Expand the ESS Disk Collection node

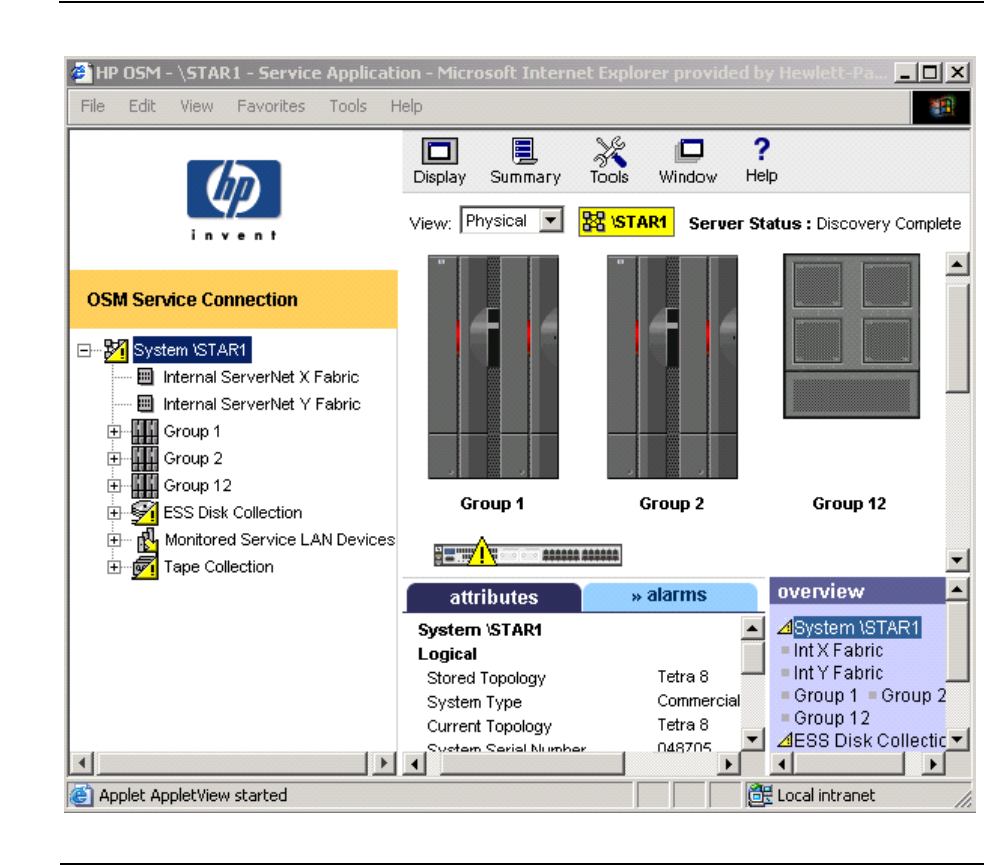[114, 513]
